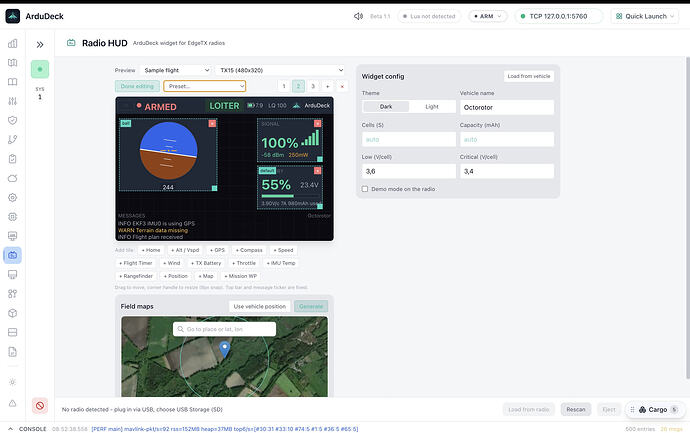This screenshot has width=690, height=433.
Task: Click the Go to place search box
Action: coord(224,329)
